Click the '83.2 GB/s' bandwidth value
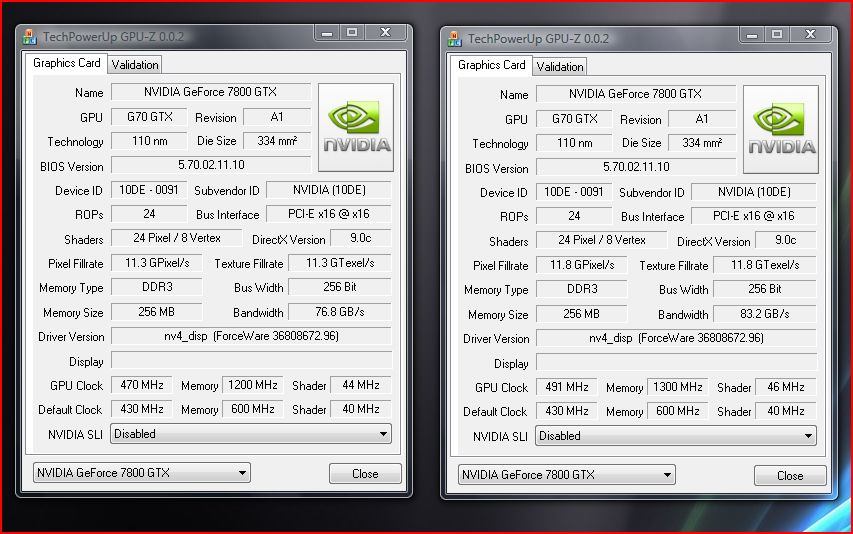The width and height of the screenshot is (853, 534). pyautogui.click(x=764, y=314)
